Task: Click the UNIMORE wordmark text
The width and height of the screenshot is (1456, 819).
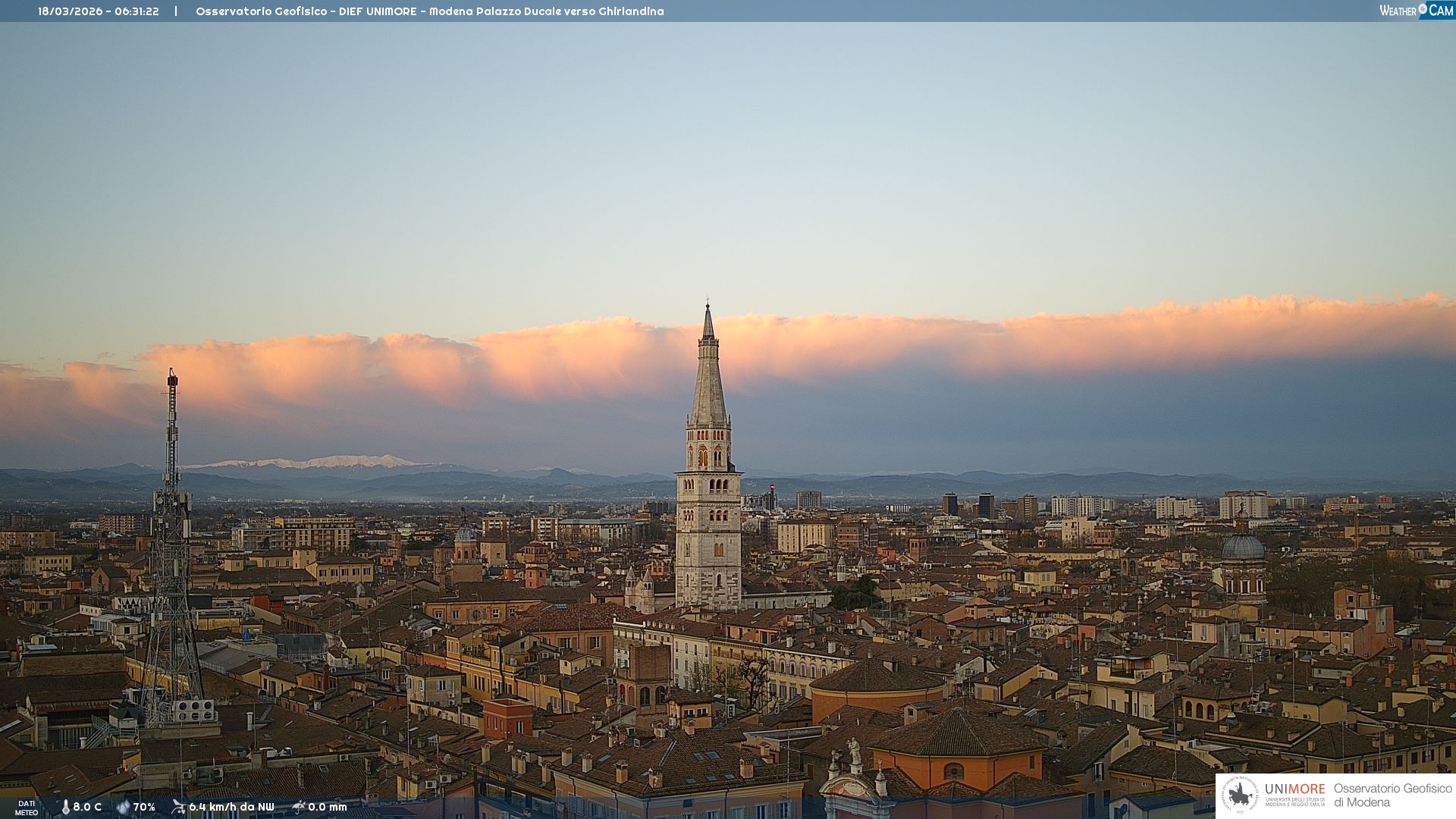Action: click(x=1294, y=789)
